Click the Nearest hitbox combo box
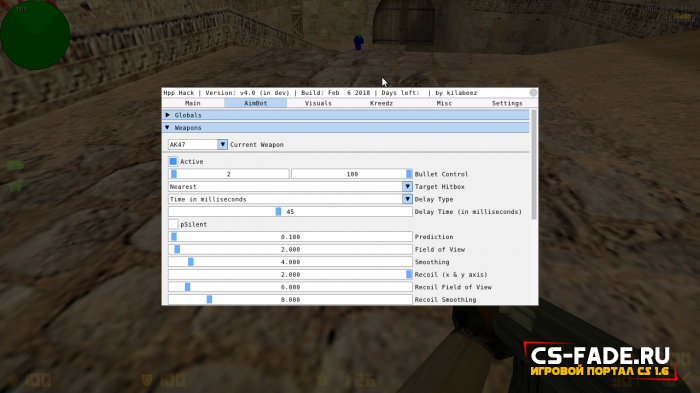Screen dimensions: 700x393 tap(290, 187)
